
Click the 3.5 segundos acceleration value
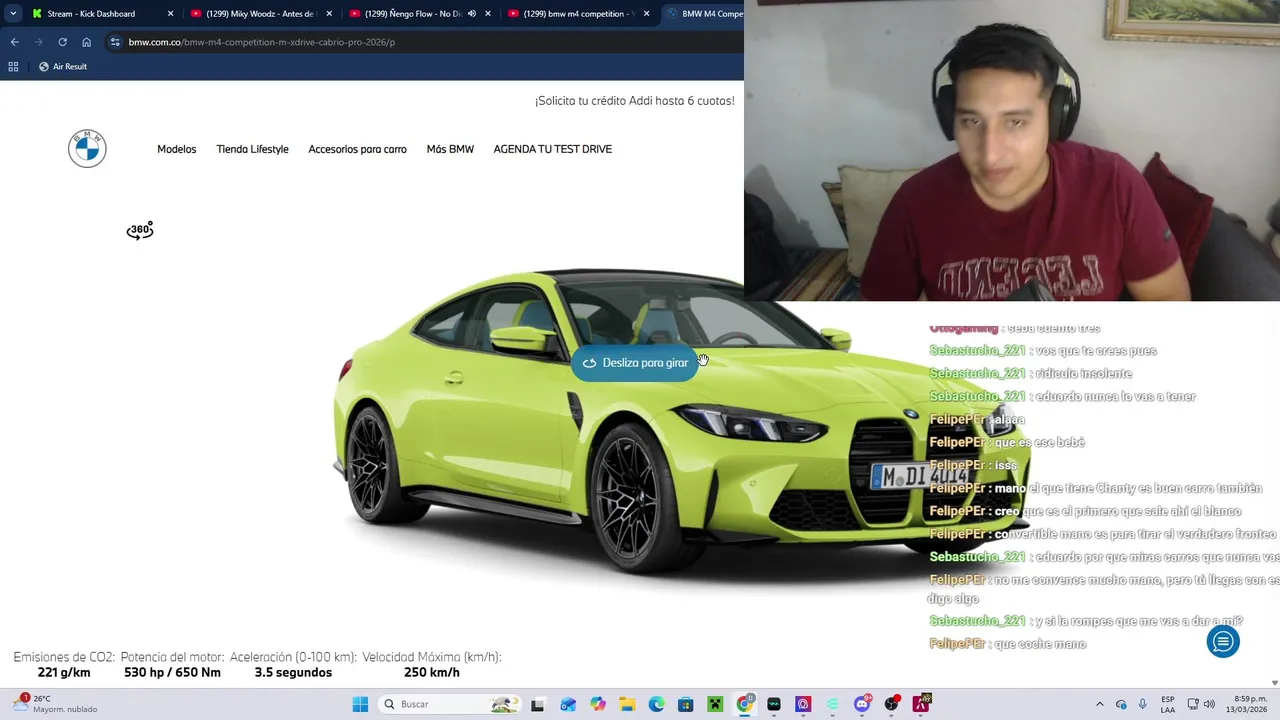click(293, 672)
